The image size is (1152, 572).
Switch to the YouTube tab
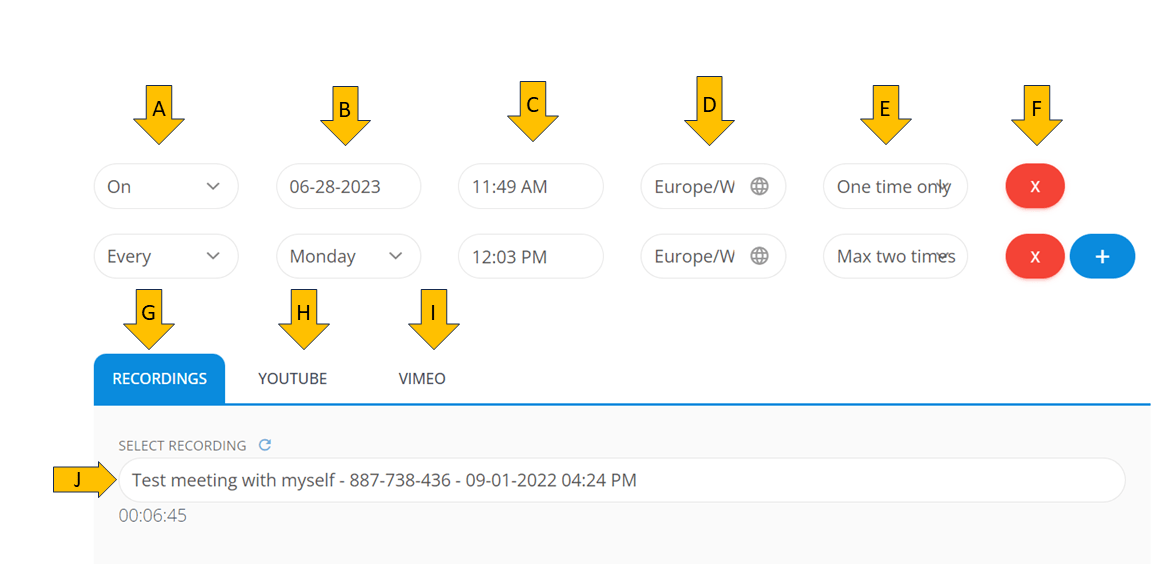pyautogui.click(x=292, y=379)
